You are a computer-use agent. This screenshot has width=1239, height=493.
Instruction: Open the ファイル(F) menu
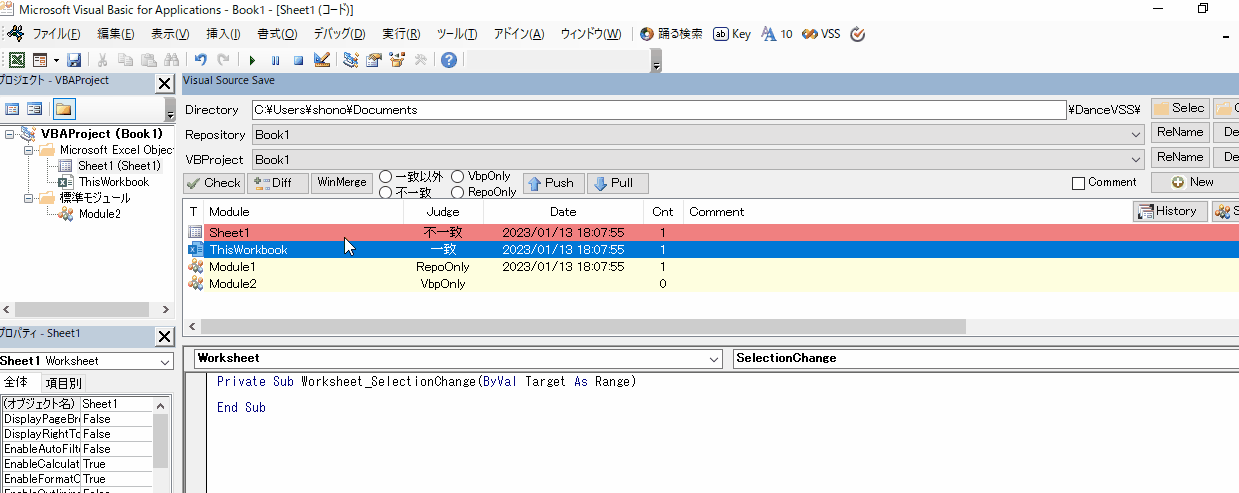pyautogui.click(x=56, y=34)
